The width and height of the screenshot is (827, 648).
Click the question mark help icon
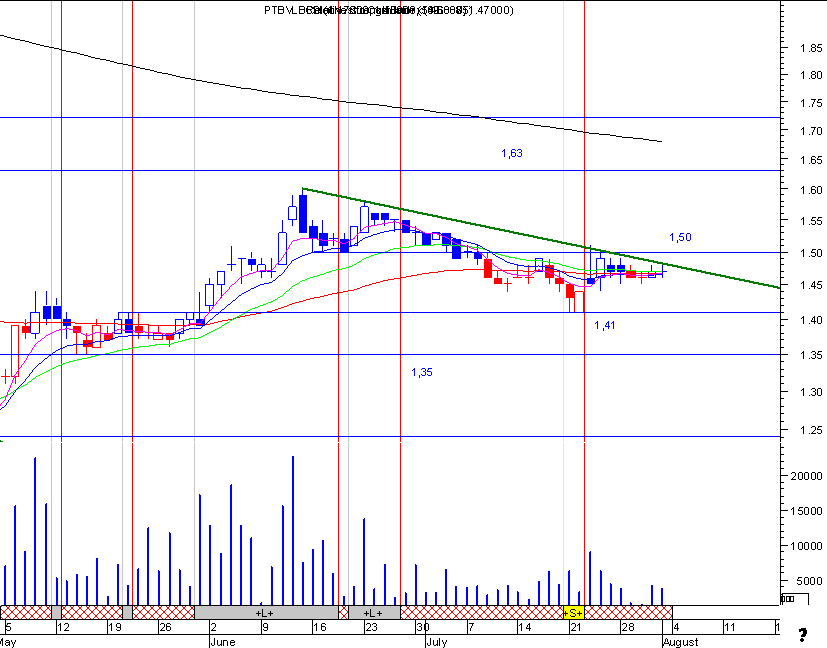point(803,635)
